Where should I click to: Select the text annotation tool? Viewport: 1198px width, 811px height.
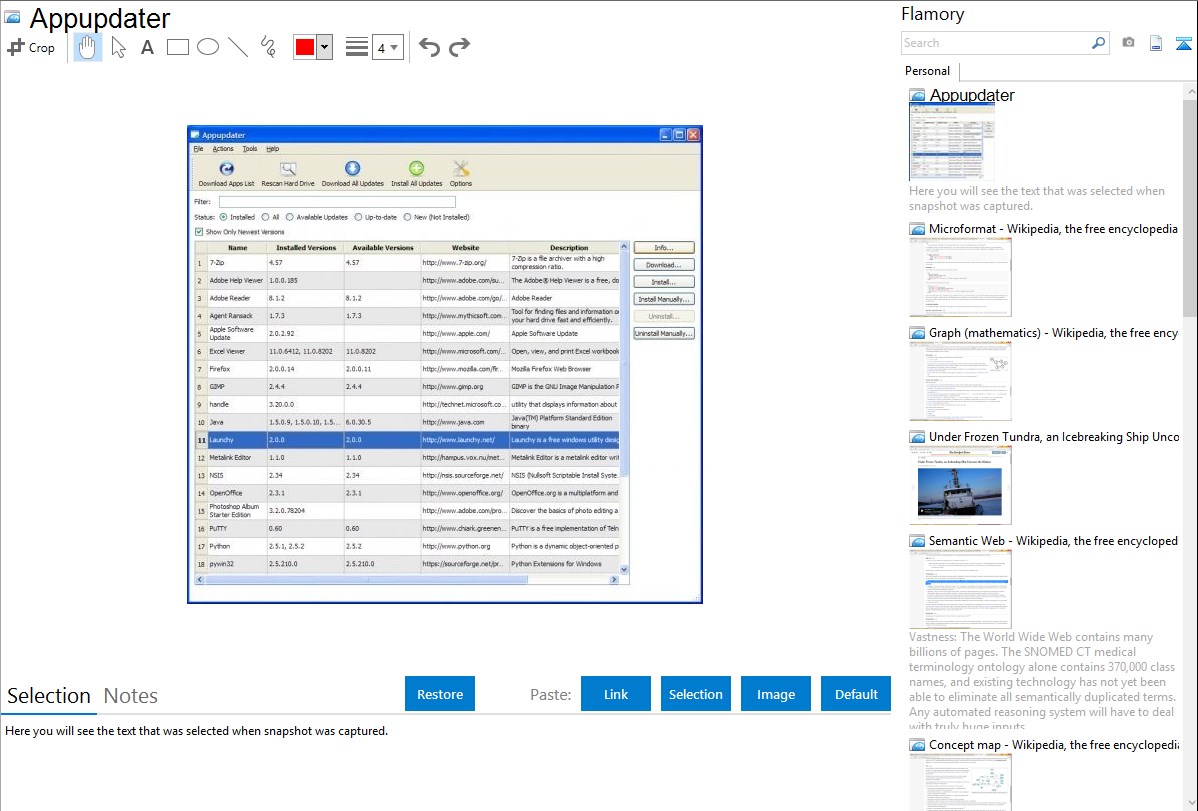tap(147, 47)
